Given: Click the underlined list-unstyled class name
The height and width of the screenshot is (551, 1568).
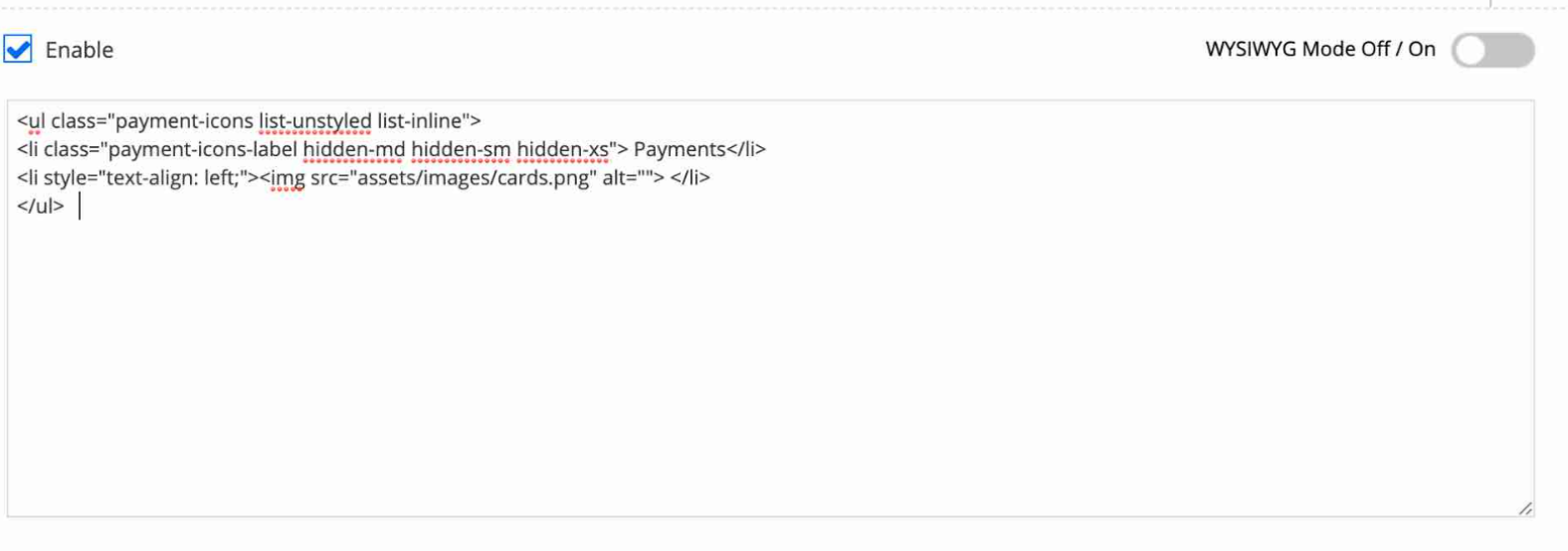Looking at the screenshot, I should [314, 121].
